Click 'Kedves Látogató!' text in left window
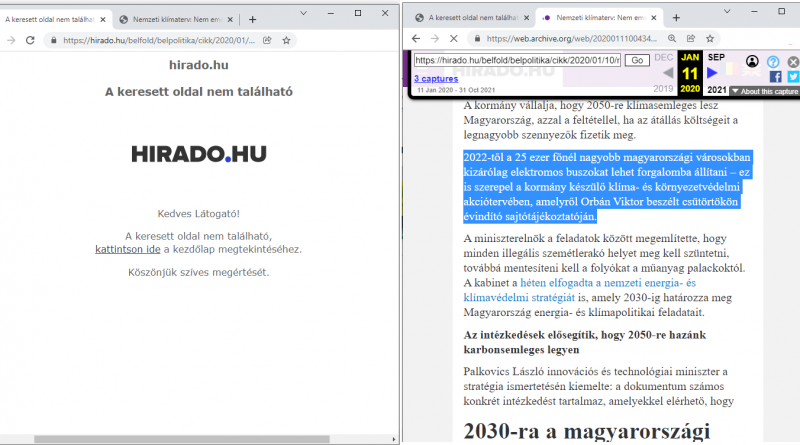800x445 pixels. 198,213
